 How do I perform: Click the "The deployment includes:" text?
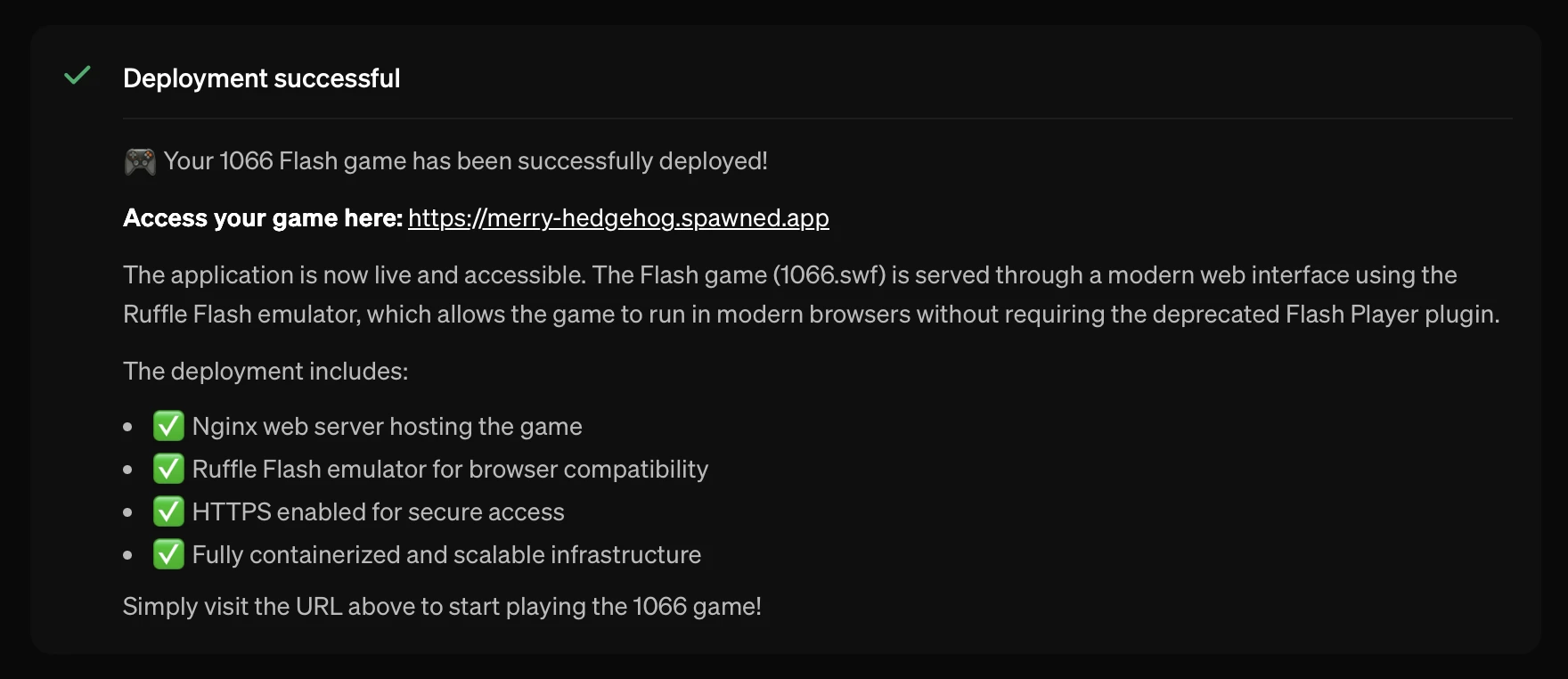point(265,372)
